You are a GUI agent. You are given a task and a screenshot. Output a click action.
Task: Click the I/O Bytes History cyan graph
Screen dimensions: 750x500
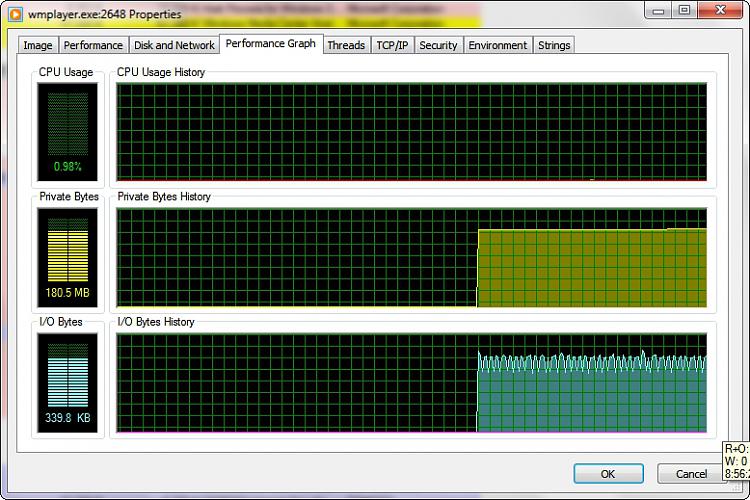(411, 383)
